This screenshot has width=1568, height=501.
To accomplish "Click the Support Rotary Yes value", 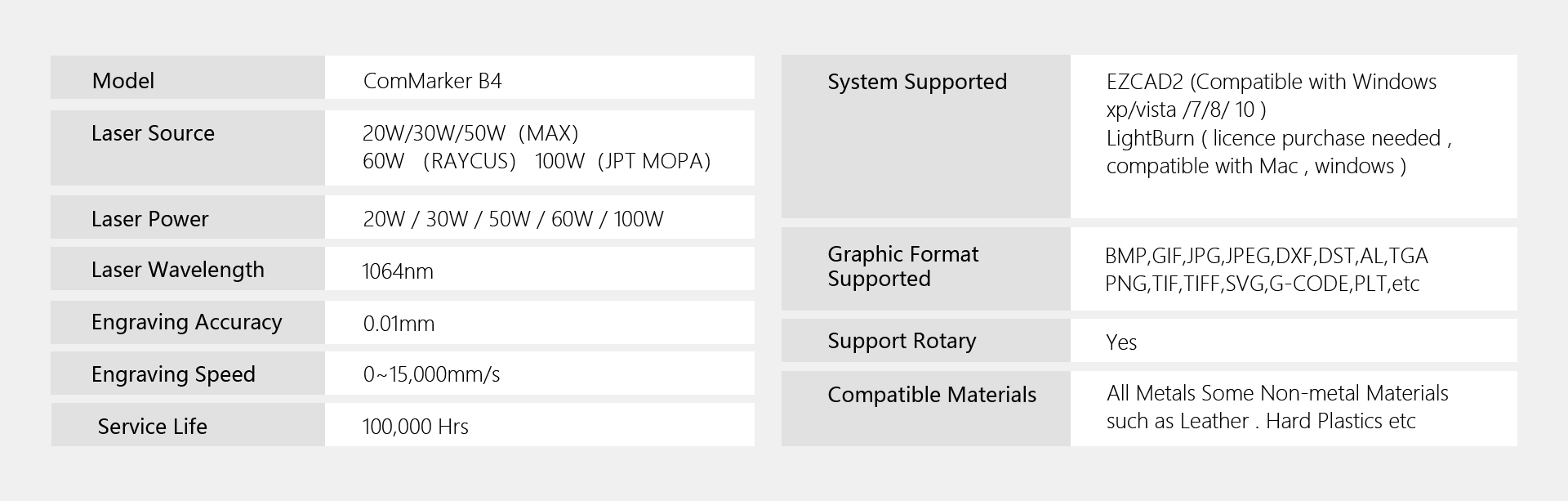I will (1121, 342).
